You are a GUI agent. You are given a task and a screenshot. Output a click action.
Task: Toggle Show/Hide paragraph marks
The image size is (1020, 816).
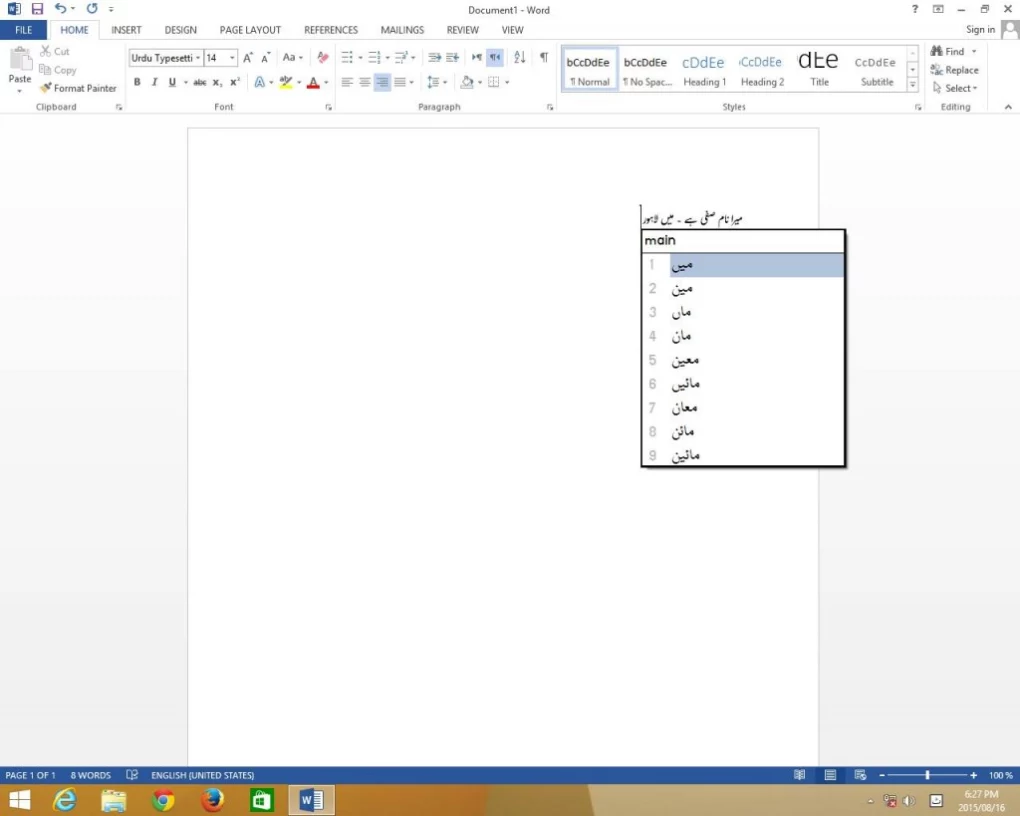click(x=543, y=57)
